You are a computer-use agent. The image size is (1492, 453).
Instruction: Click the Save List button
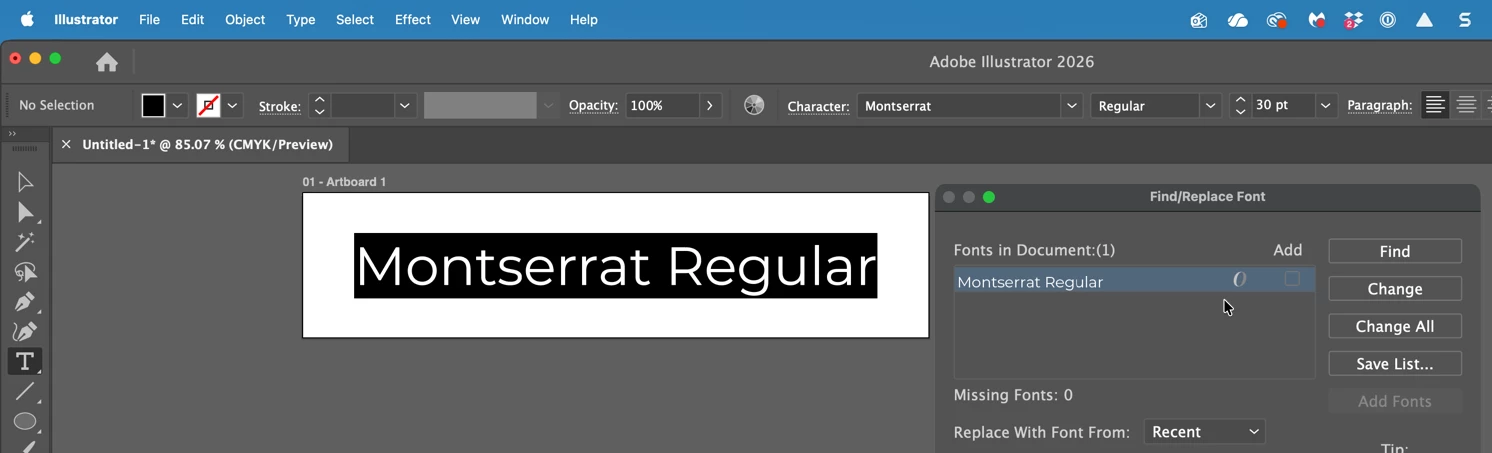coord(1395,364)
